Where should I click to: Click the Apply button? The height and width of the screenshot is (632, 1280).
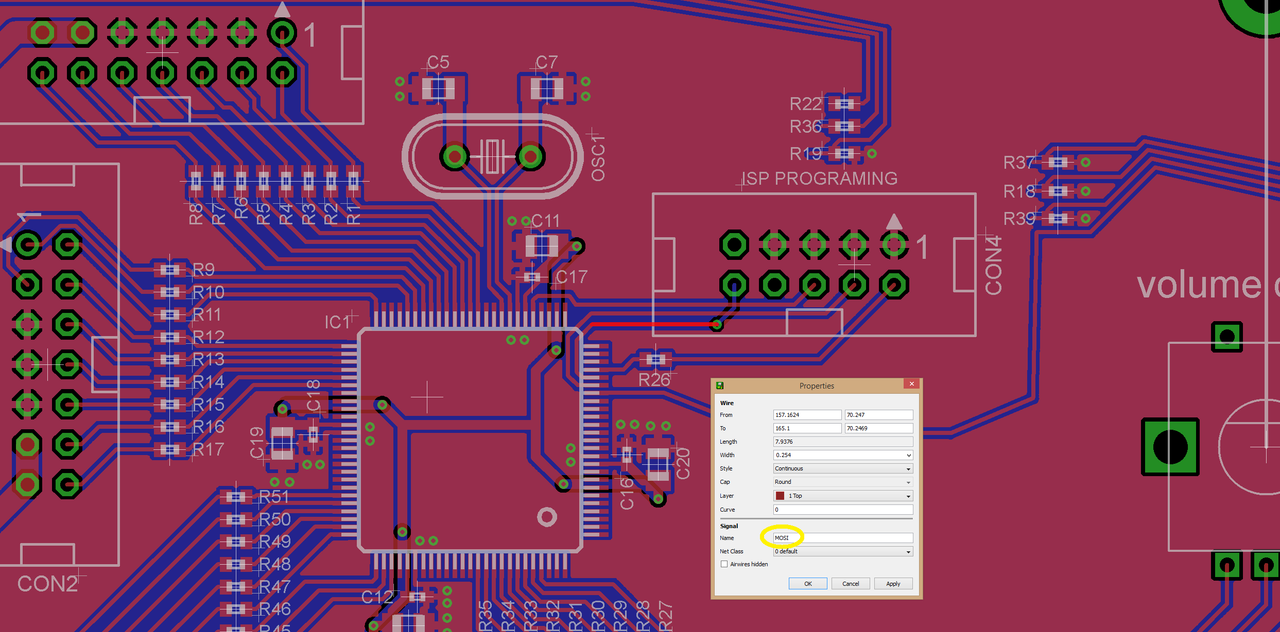(x=893, y=583)
